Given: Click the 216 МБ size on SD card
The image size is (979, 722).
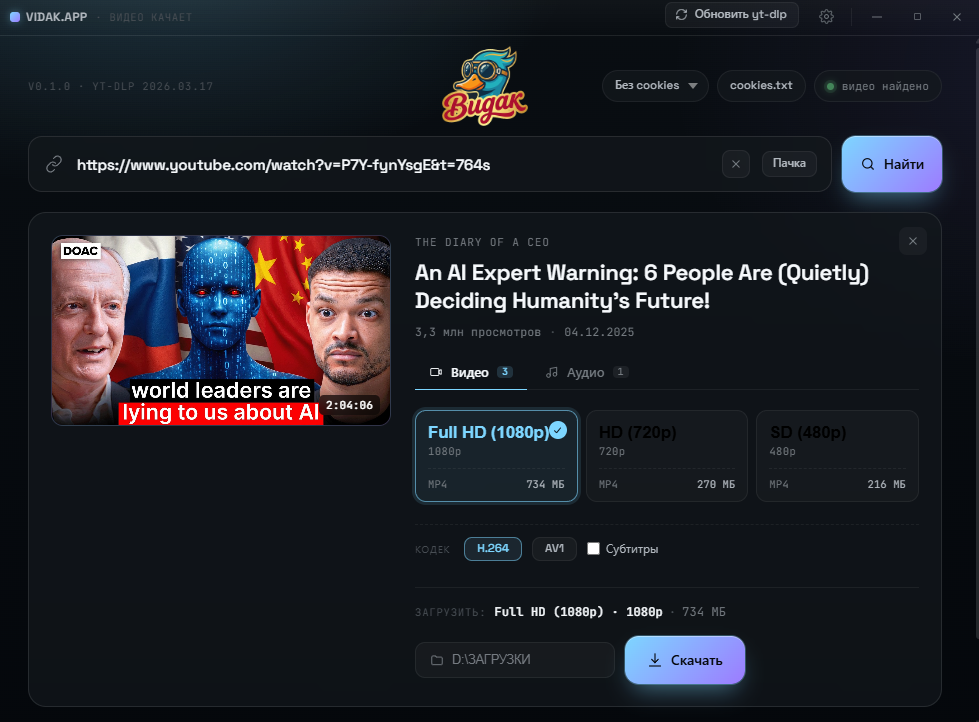Looking at the screenshot, I should click(886, 484).
